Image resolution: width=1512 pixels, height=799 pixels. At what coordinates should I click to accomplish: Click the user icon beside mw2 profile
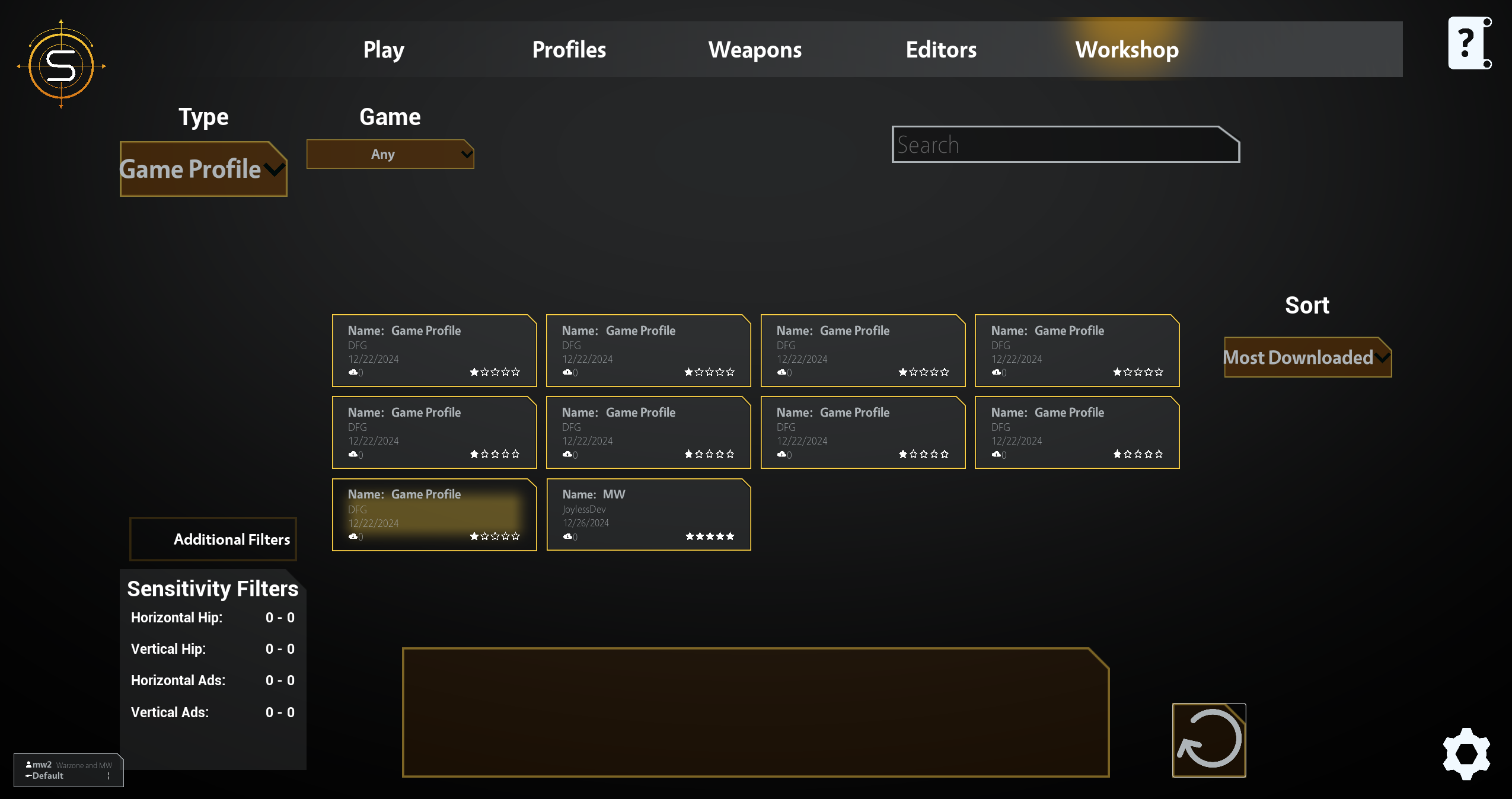coord(28,765)
